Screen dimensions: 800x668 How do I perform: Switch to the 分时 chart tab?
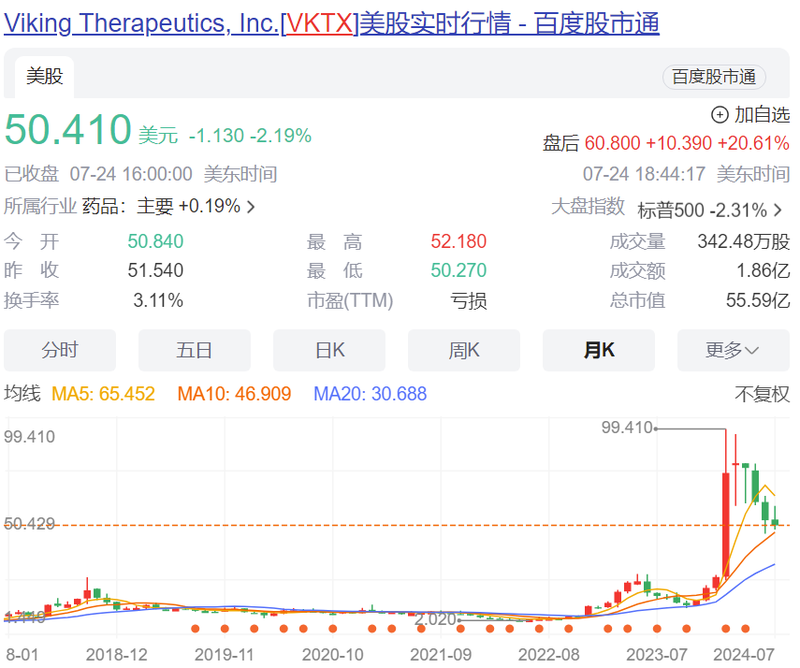[60, 350]
